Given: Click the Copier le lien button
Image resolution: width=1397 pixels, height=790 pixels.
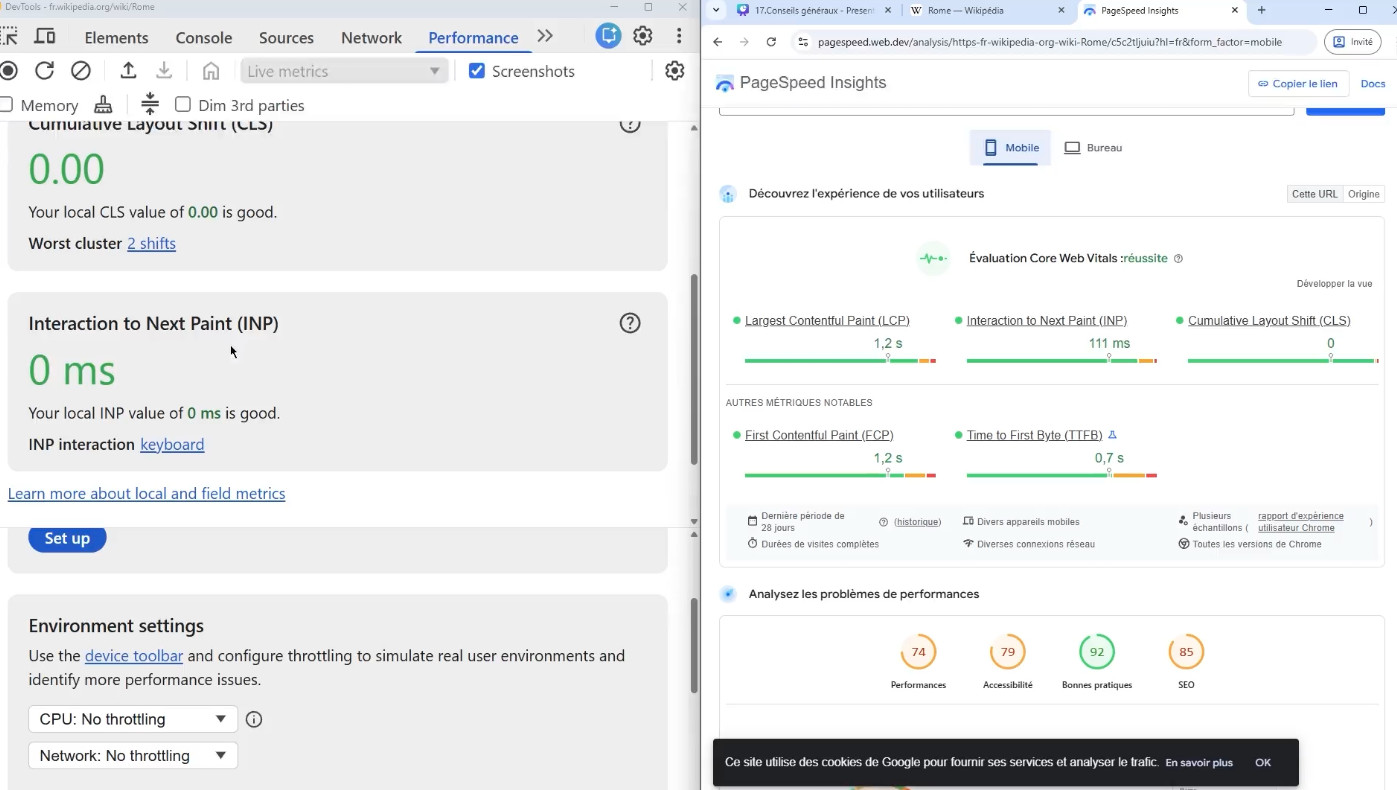Looking at the screenshot, I should click(x=1298, y=84).
